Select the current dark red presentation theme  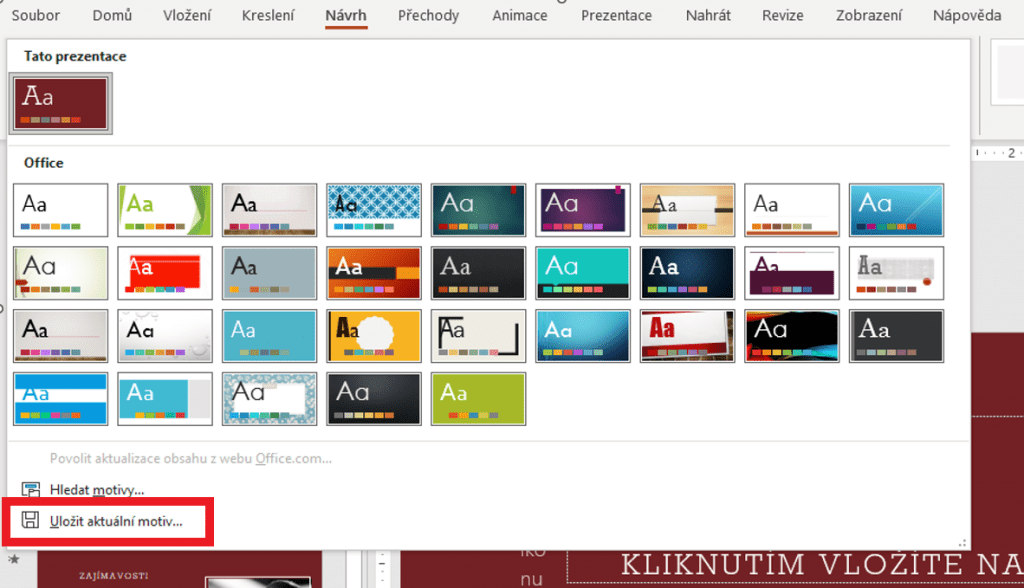(x=61, y=104)
